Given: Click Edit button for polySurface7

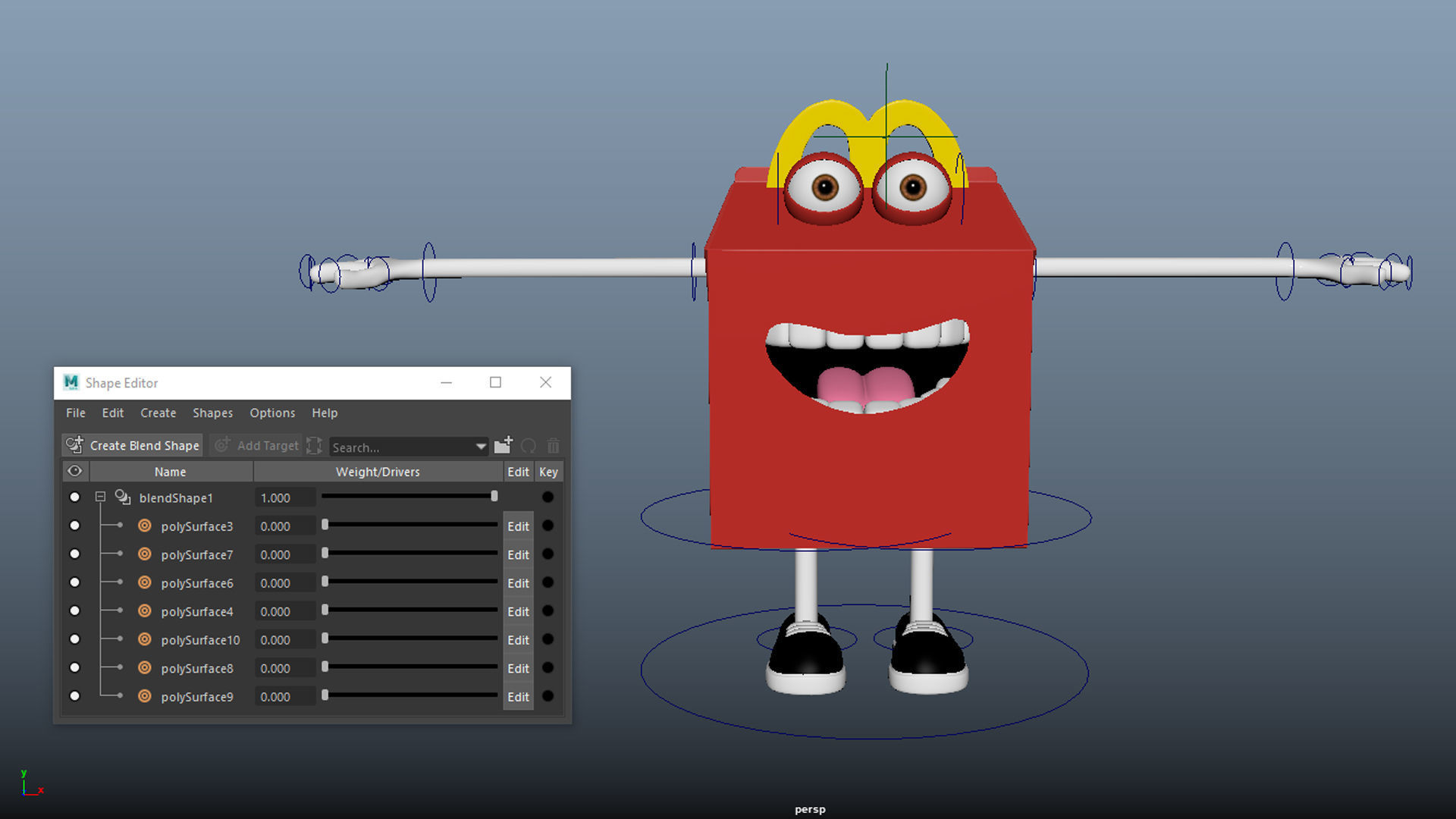Looking at the screenshot, I should pos(518,554).
